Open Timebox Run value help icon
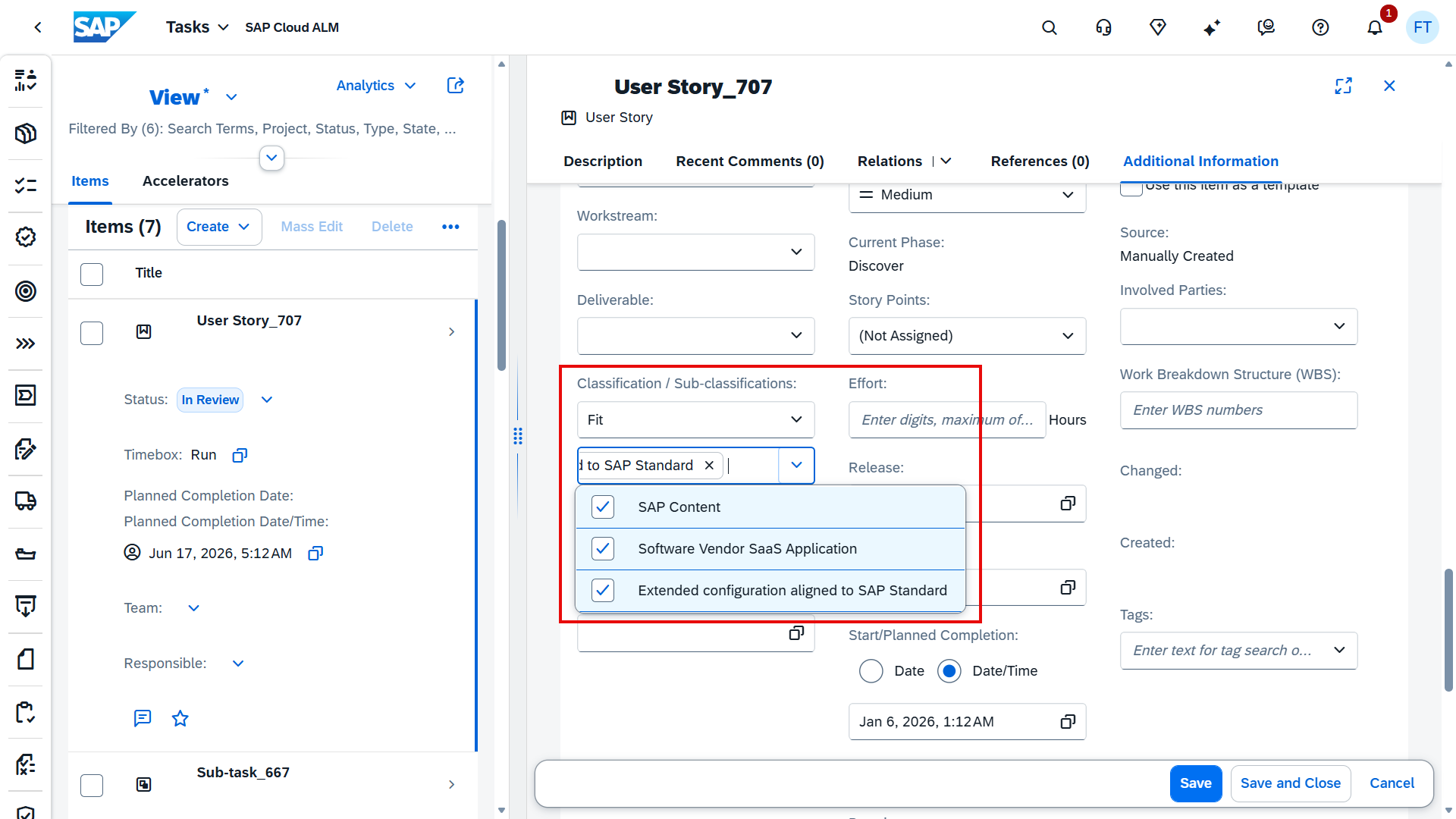This screenshot has width=1456, height=819. tap(240, 455)
